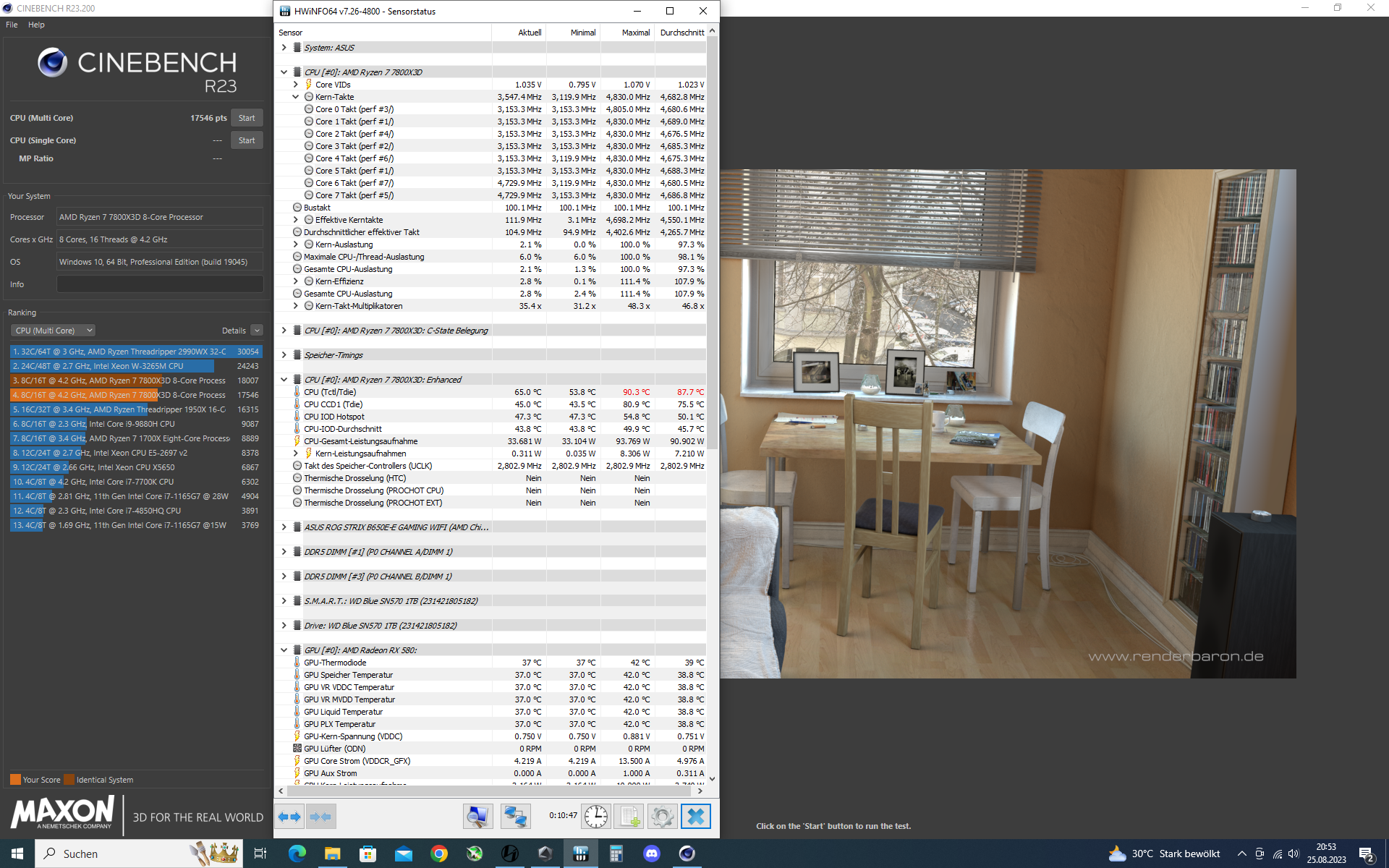
Task: Toggle the ranking Details arrow button
Action: point(257,331)
